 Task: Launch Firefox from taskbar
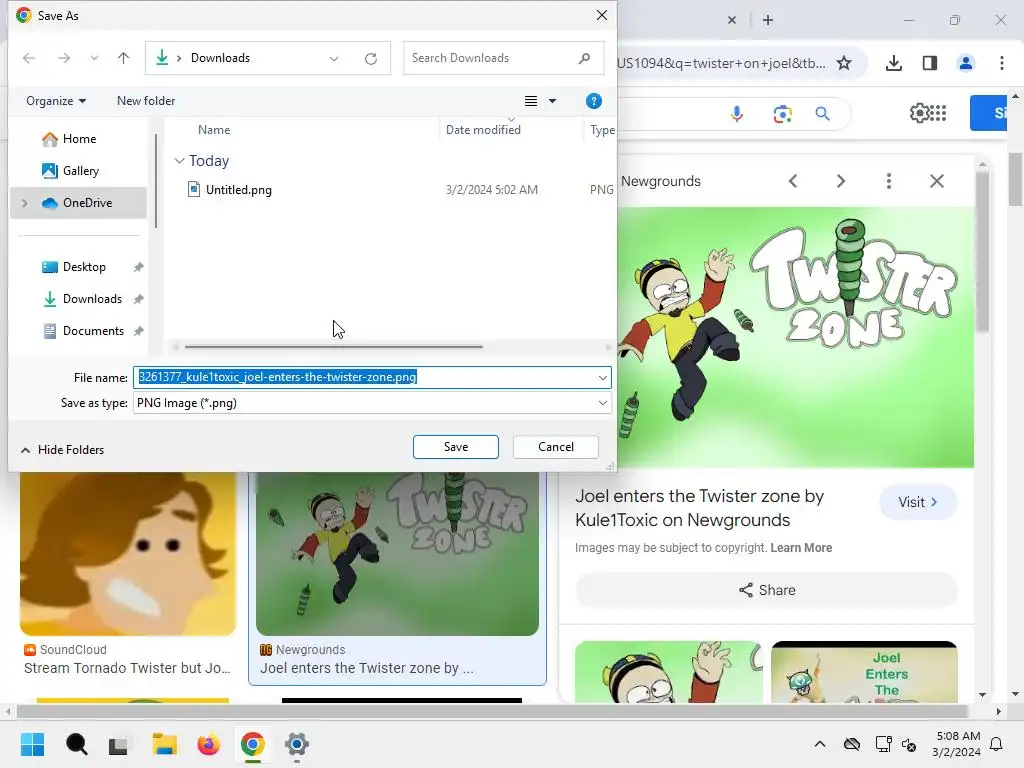tap(209, 744)
